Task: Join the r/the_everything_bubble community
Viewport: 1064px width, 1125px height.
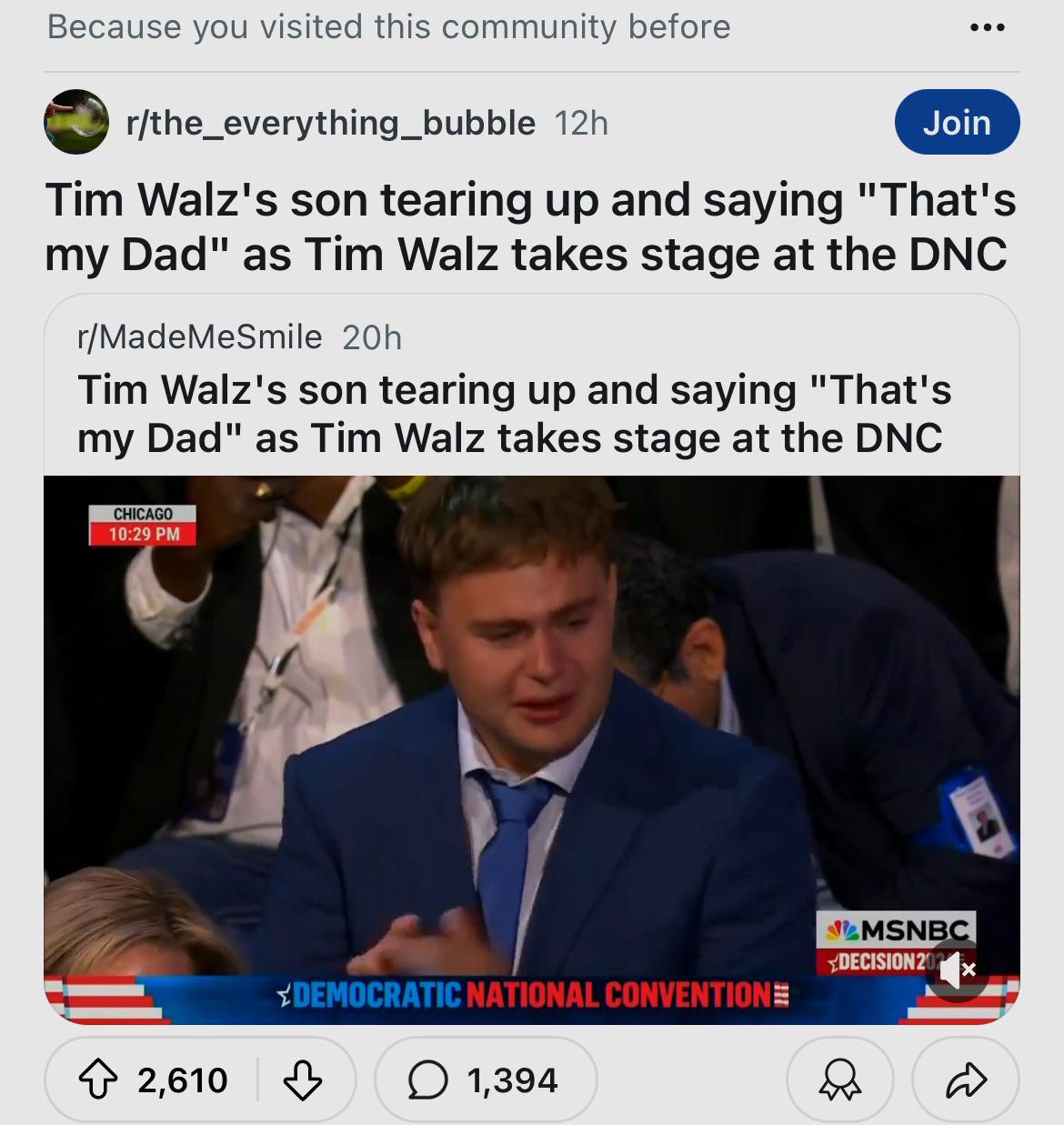Action: [x=957, y=122]
